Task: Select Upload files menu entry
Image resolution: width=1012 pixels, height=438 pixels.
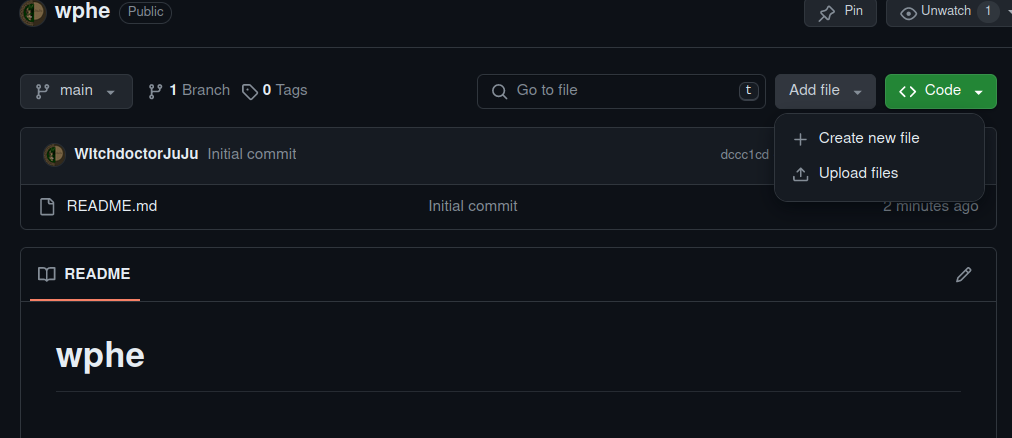Action: coord(858,173)
